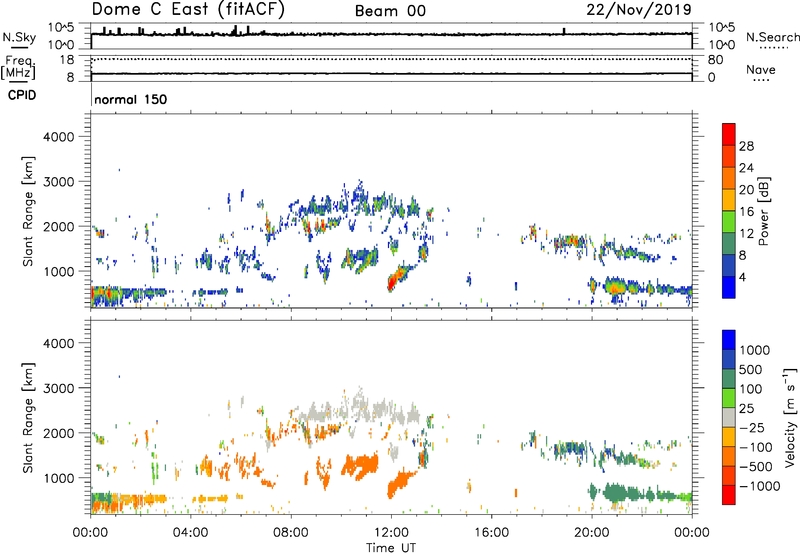
Task: Click the 'CPID' label
Action: click(x=22, y=95)
